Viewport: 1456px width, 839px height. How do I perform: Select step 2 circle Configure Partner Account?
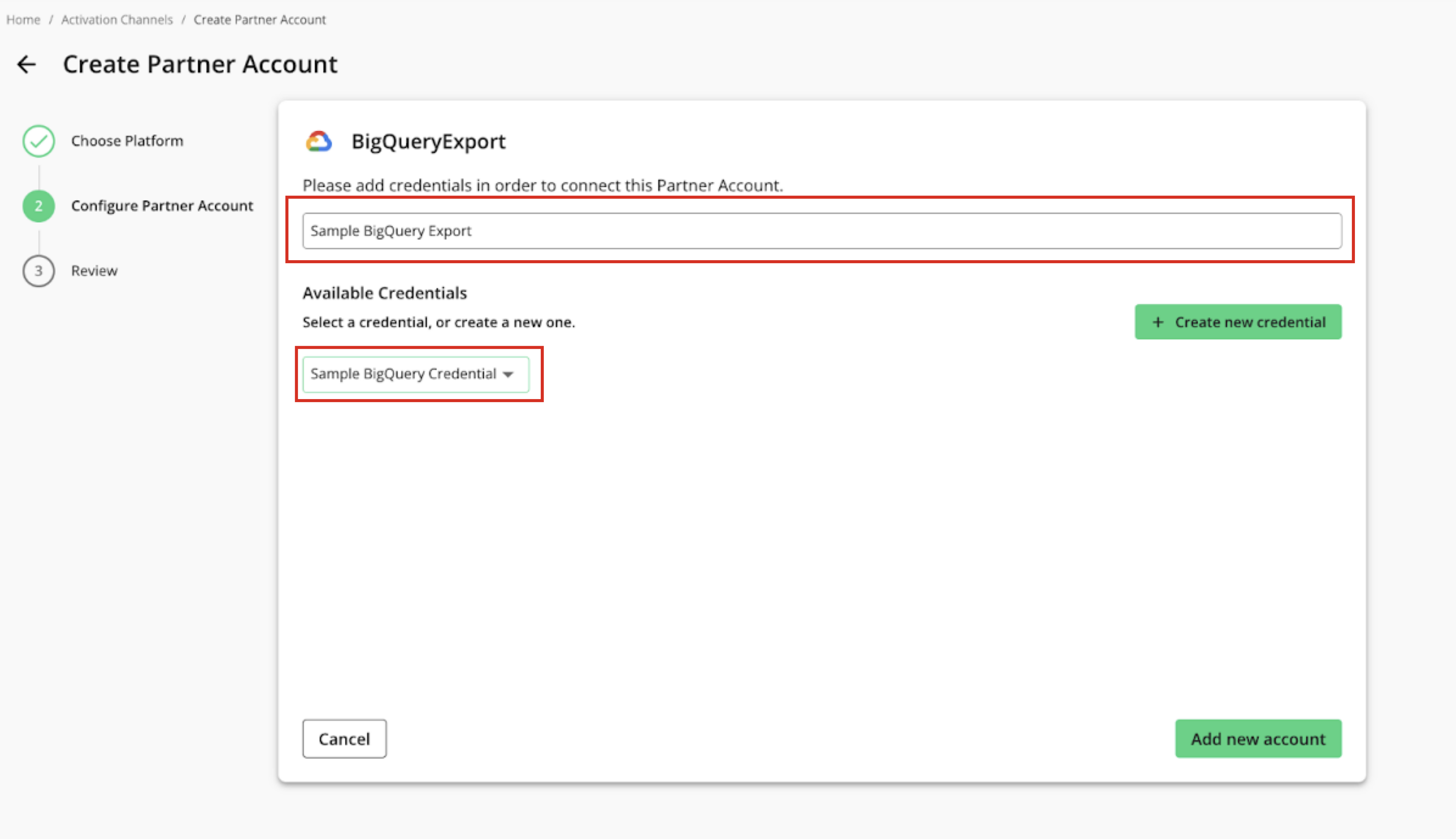[39, 206]
